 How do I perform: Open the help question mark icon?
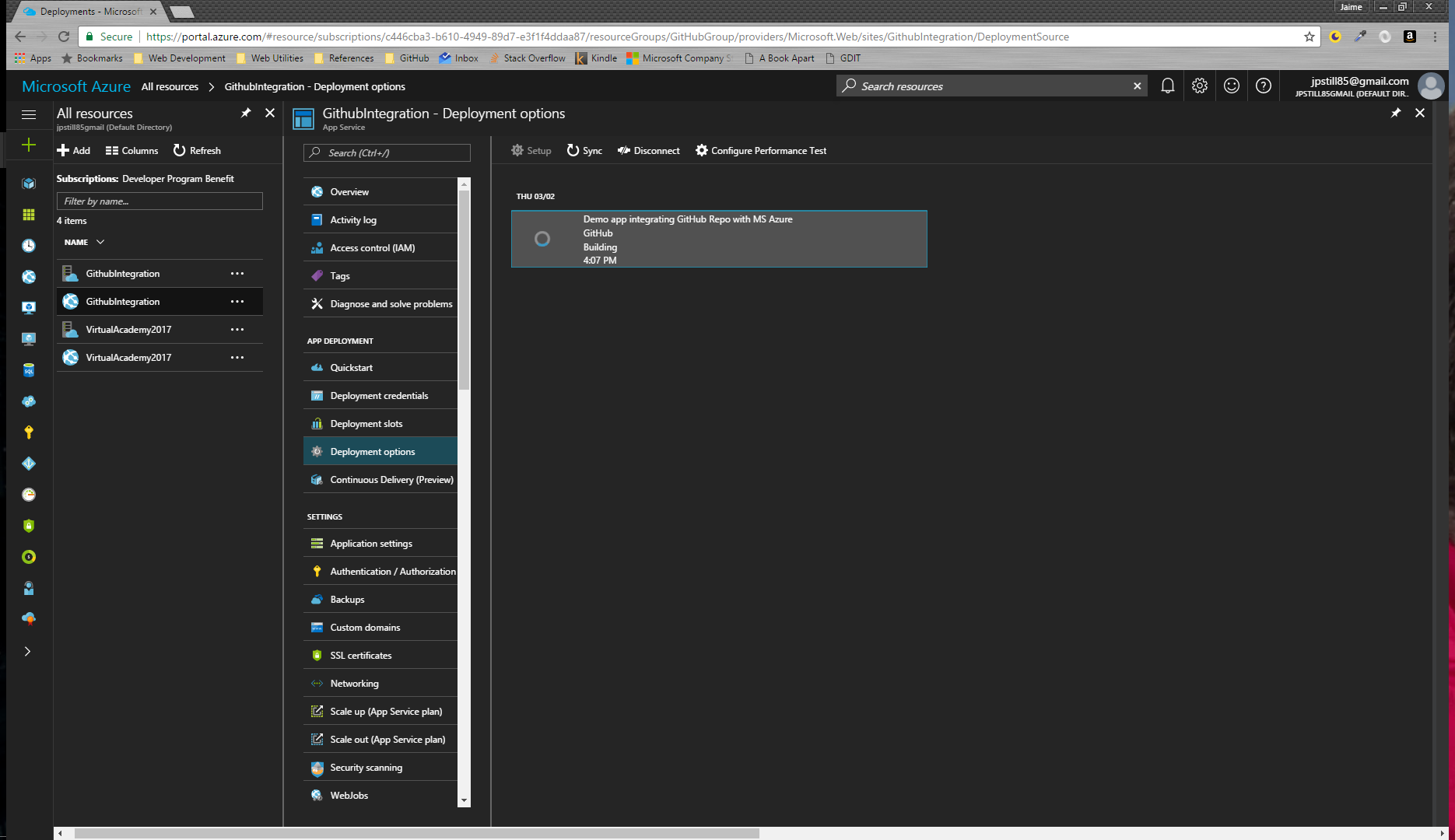click(1264, 86)
